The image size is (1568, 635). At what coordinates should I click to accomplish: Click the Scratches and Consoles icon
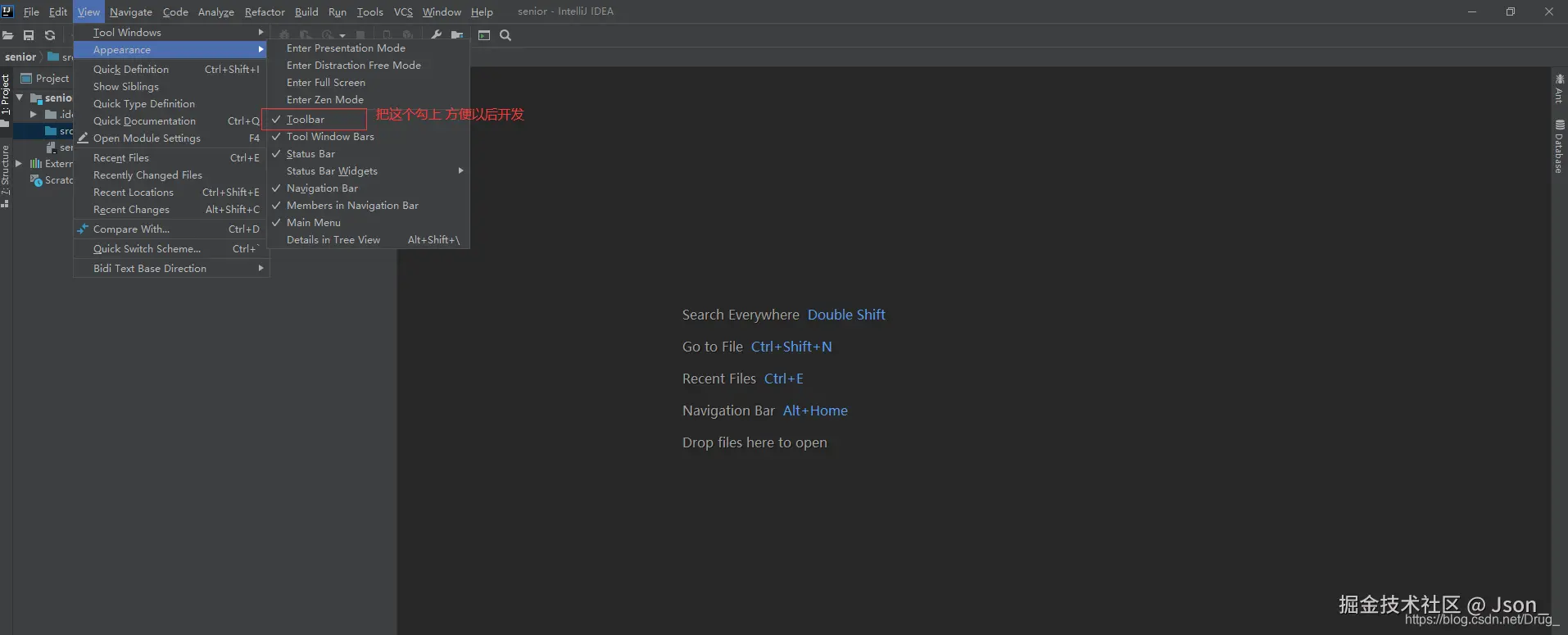click(x=36, y=180)
